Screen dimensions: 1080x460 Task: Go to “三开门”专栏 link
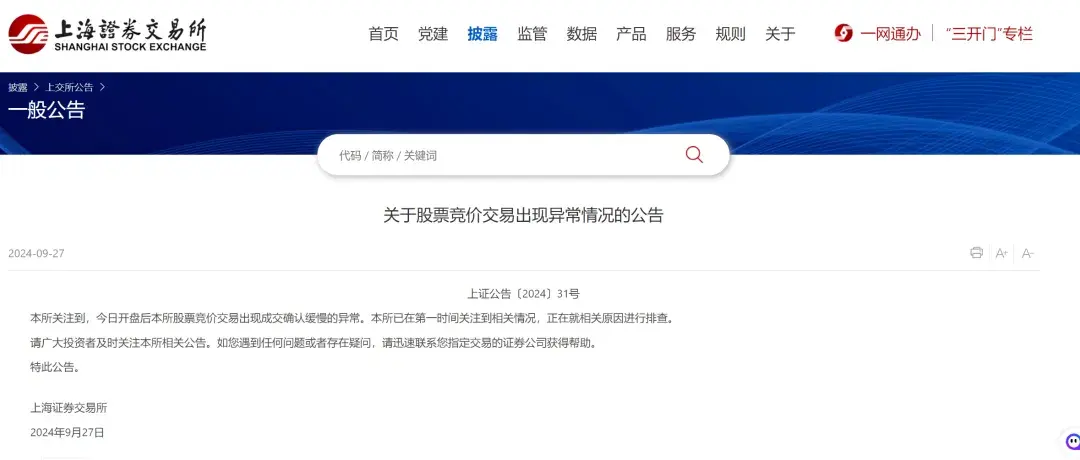point(989,34)
